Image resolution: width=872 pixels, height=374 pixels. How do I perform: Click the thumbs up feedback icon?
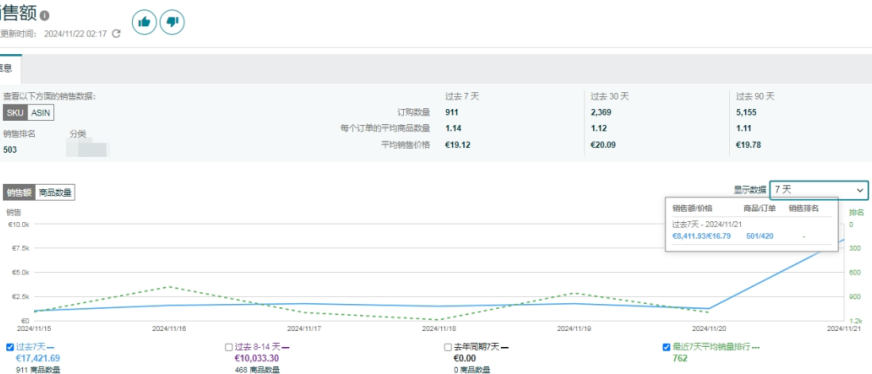tap(144, 22)
